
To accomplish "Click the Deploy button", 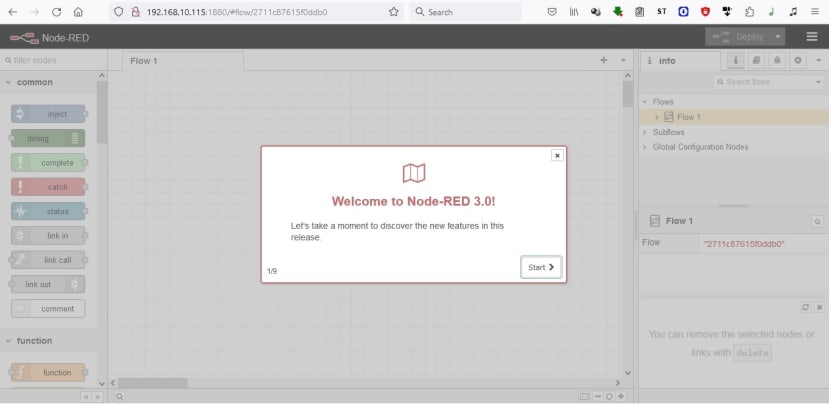I will click(x=738, y=36).
